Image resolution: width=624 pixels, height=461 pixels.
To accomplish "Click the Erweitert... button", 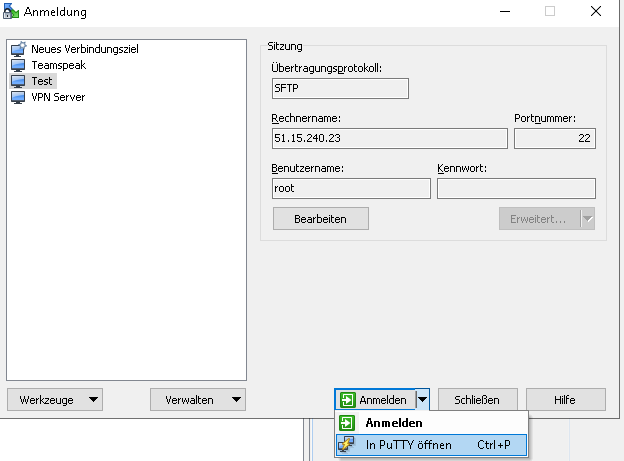I will pos(539,219).
